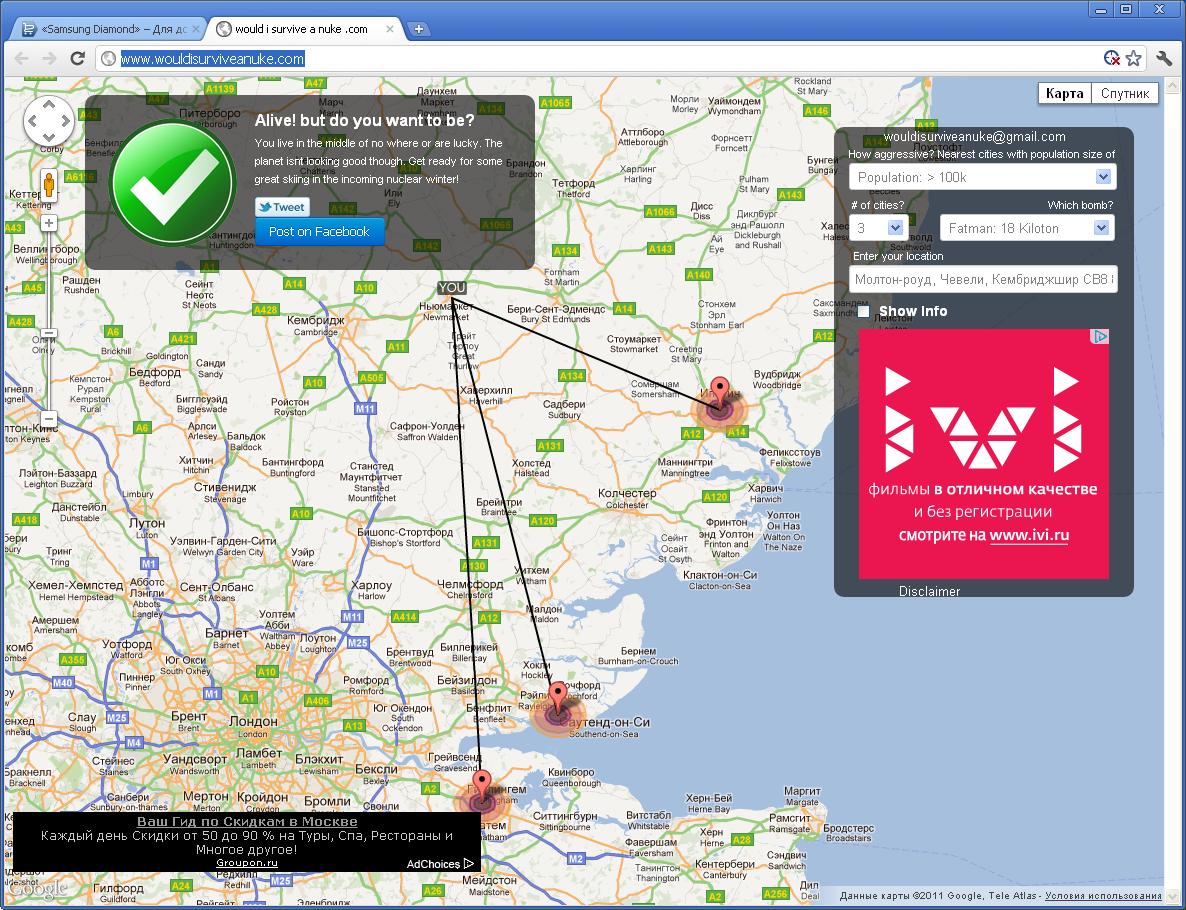The image size is (1186, 910).
Task: Click the 'Which bomb?' label
Action: tap(1080, 205)
